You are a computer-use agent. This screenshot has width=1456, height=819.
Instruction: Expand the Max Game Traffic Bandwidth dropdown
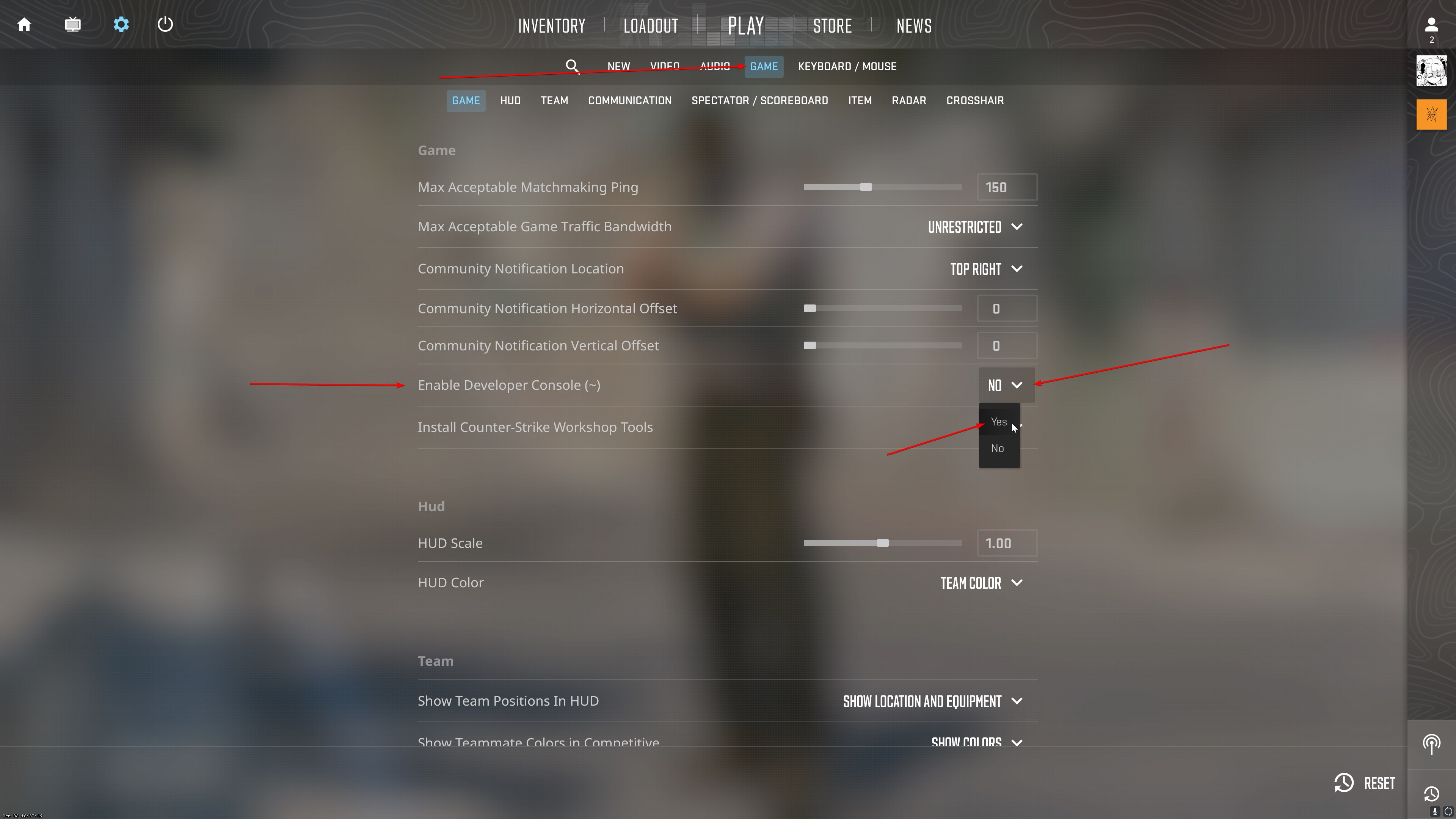coord(976,227)
